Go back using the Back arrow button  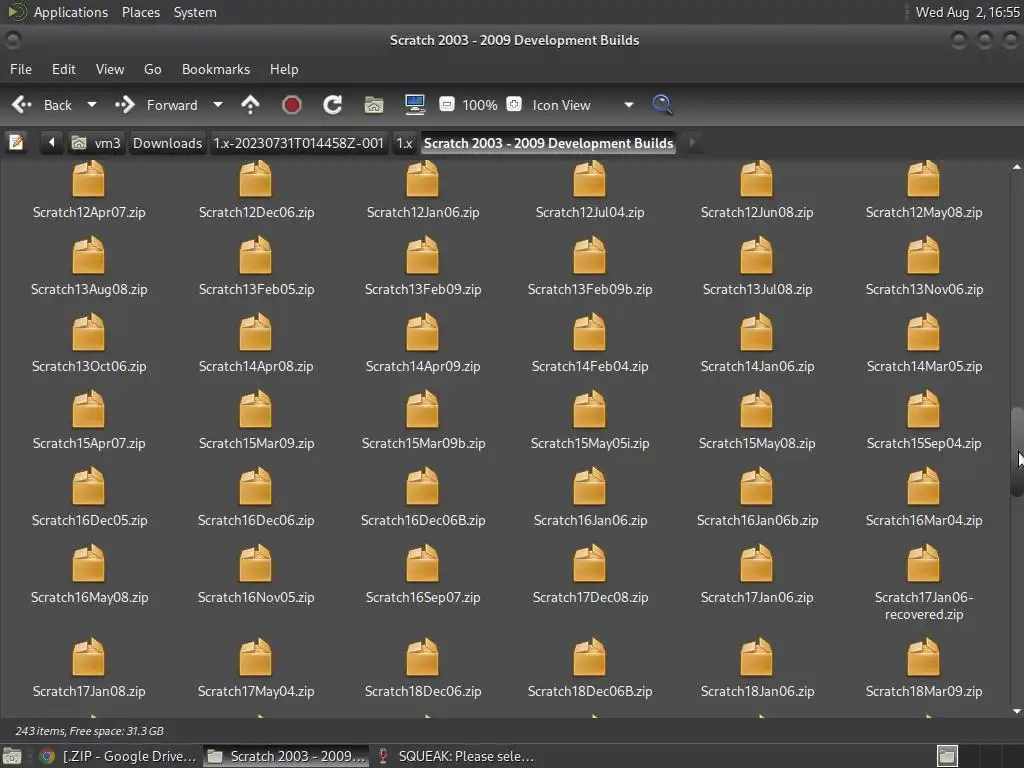(x=41, y=105)
